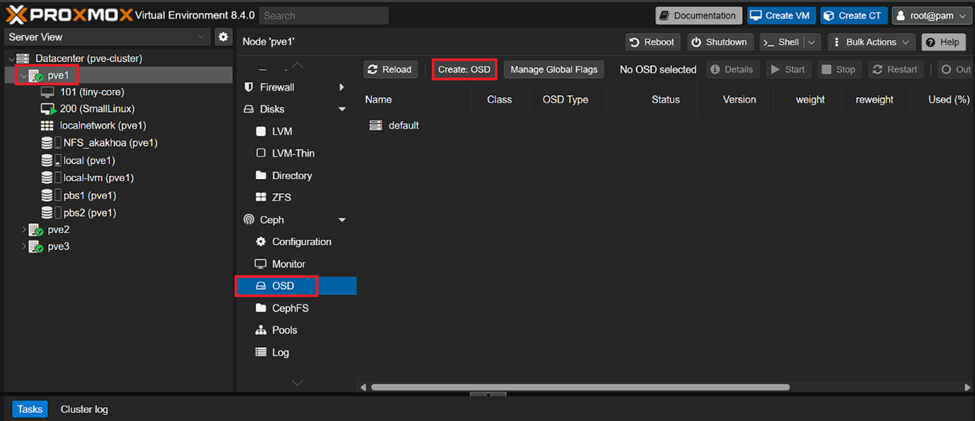The image size is (975, 421).
Task: Expand the pve3 node
Action: 23,247
